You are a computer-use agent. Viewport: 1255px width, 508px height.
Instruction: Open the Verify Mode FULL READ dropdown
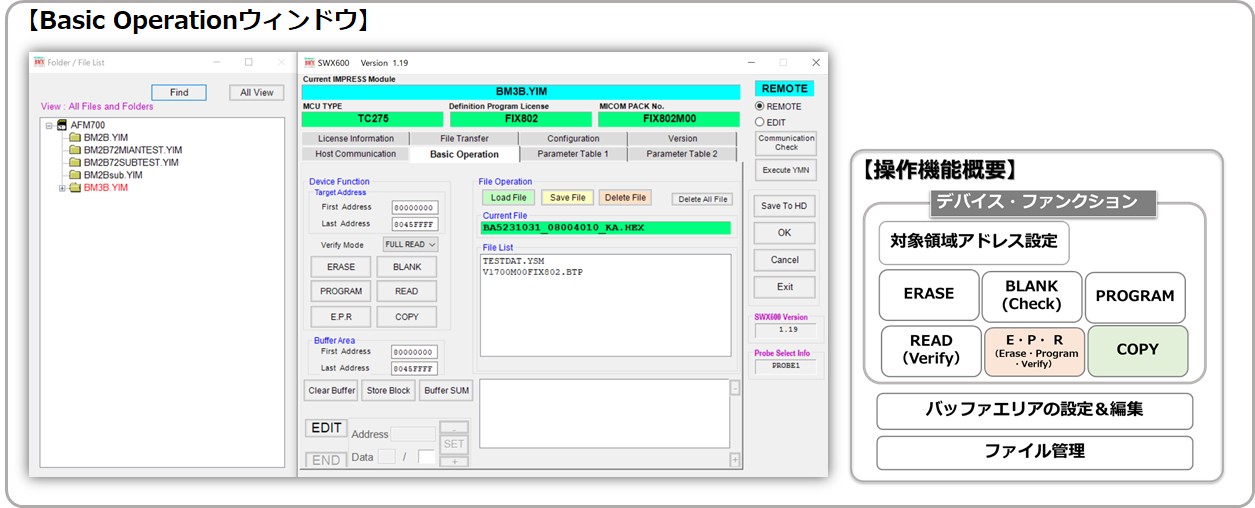pos(410,244)
